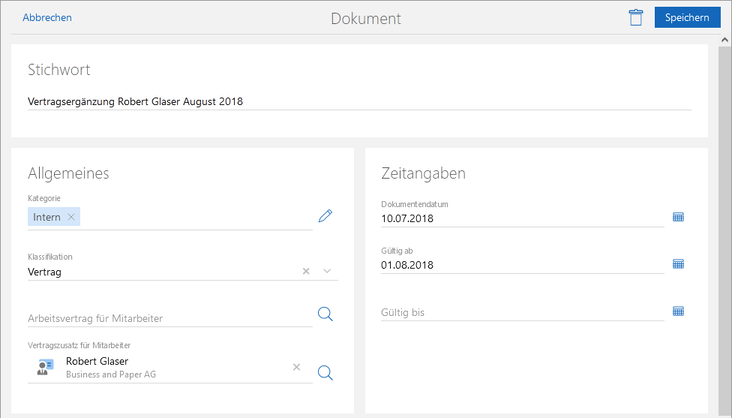Click the trash delete icon

tap(635, 18)
